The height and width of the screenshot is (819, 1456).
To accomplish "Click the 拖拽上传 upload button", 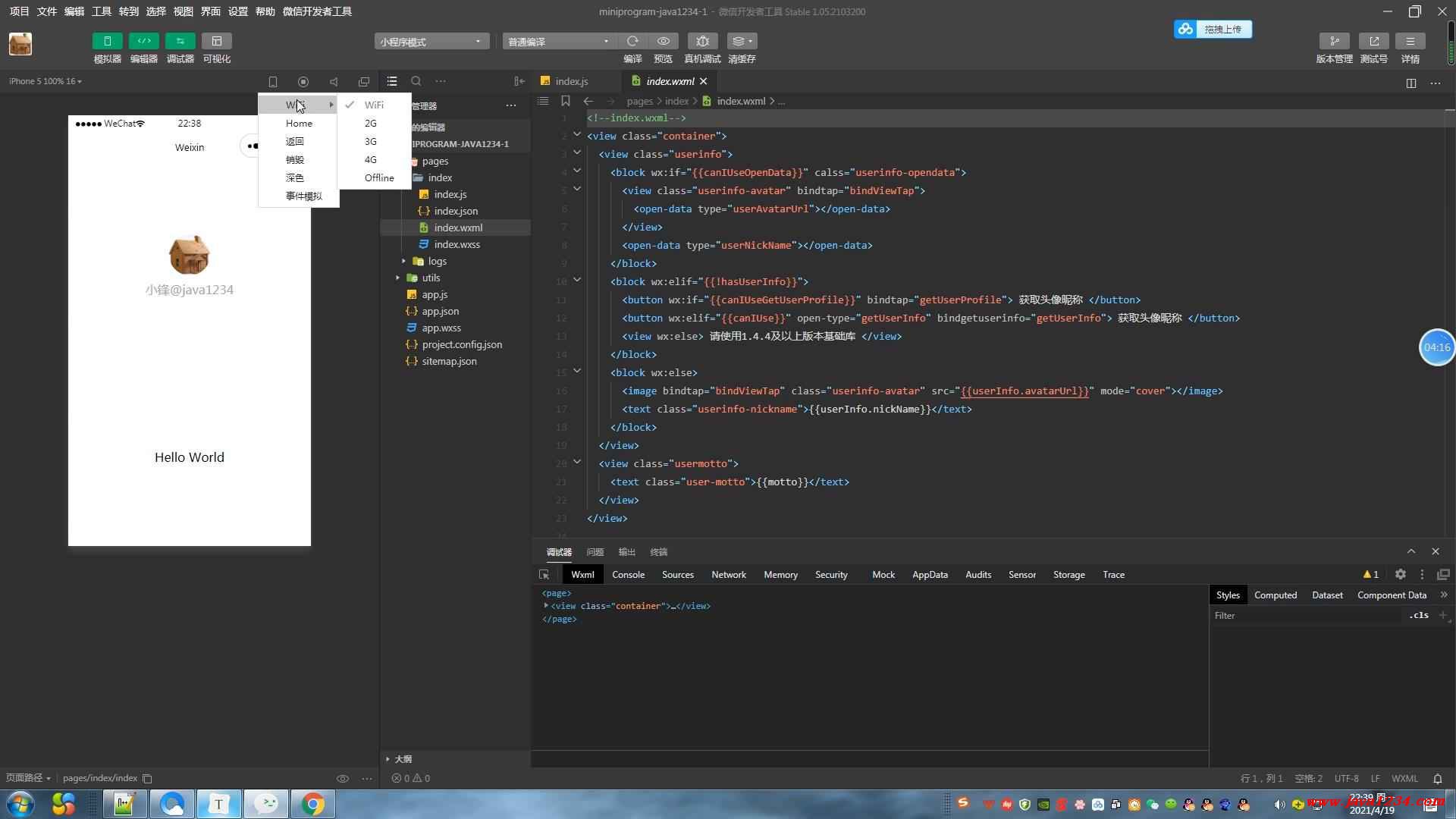I will 1213,29.
